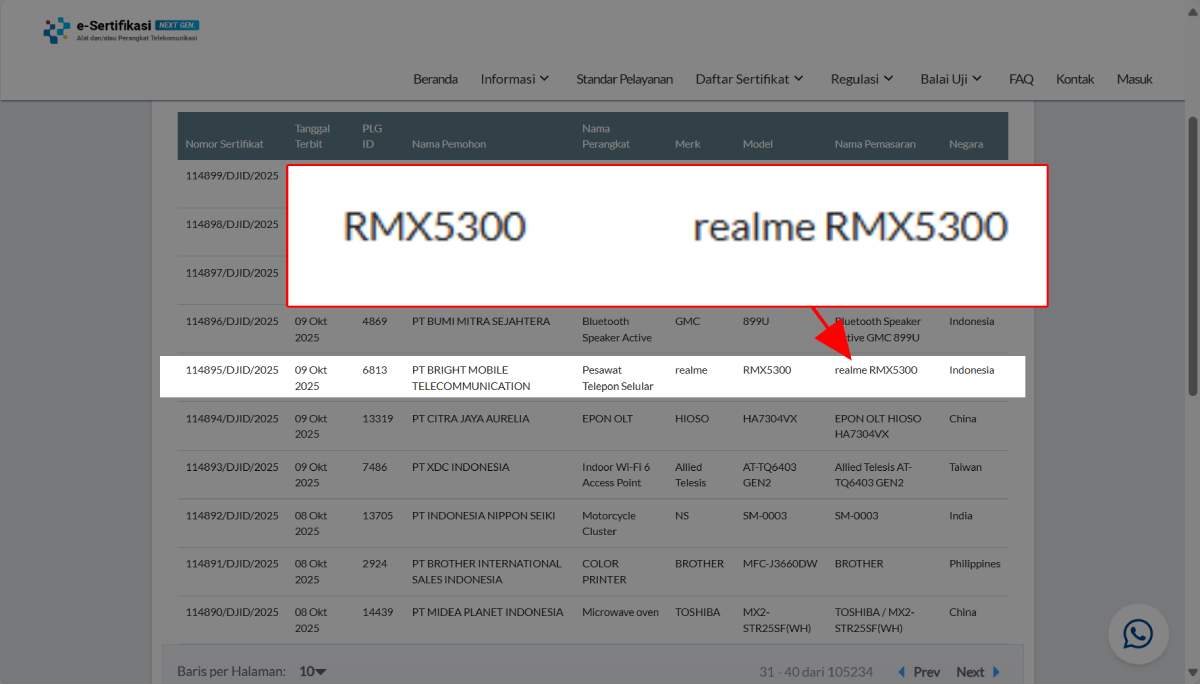Expand the Daftar Sertifikat dropdown

(749, 79)
